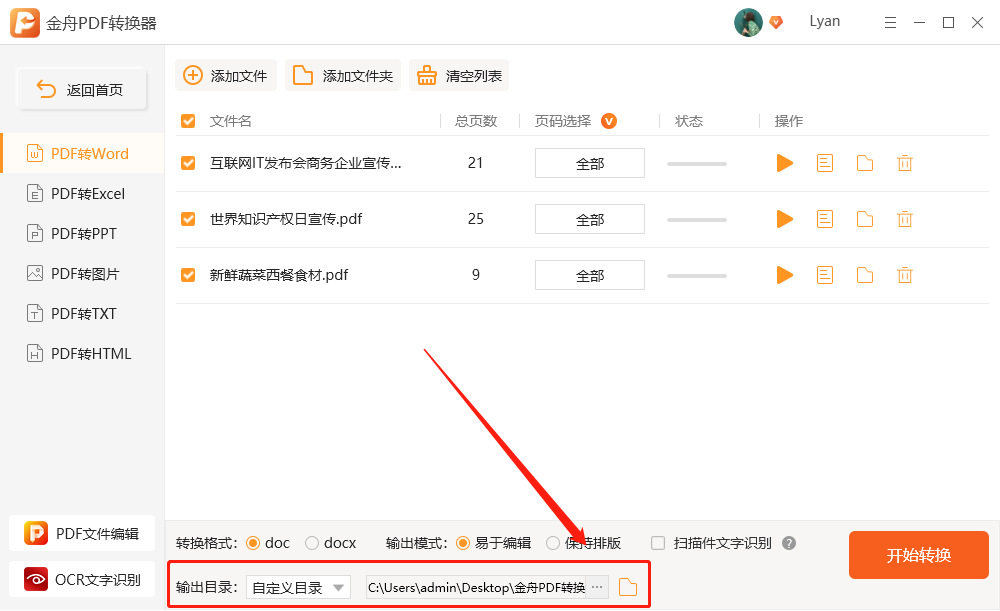Select PDF转Excel in sidebar
1000x611 pixels.
click(x=83, y=193)
